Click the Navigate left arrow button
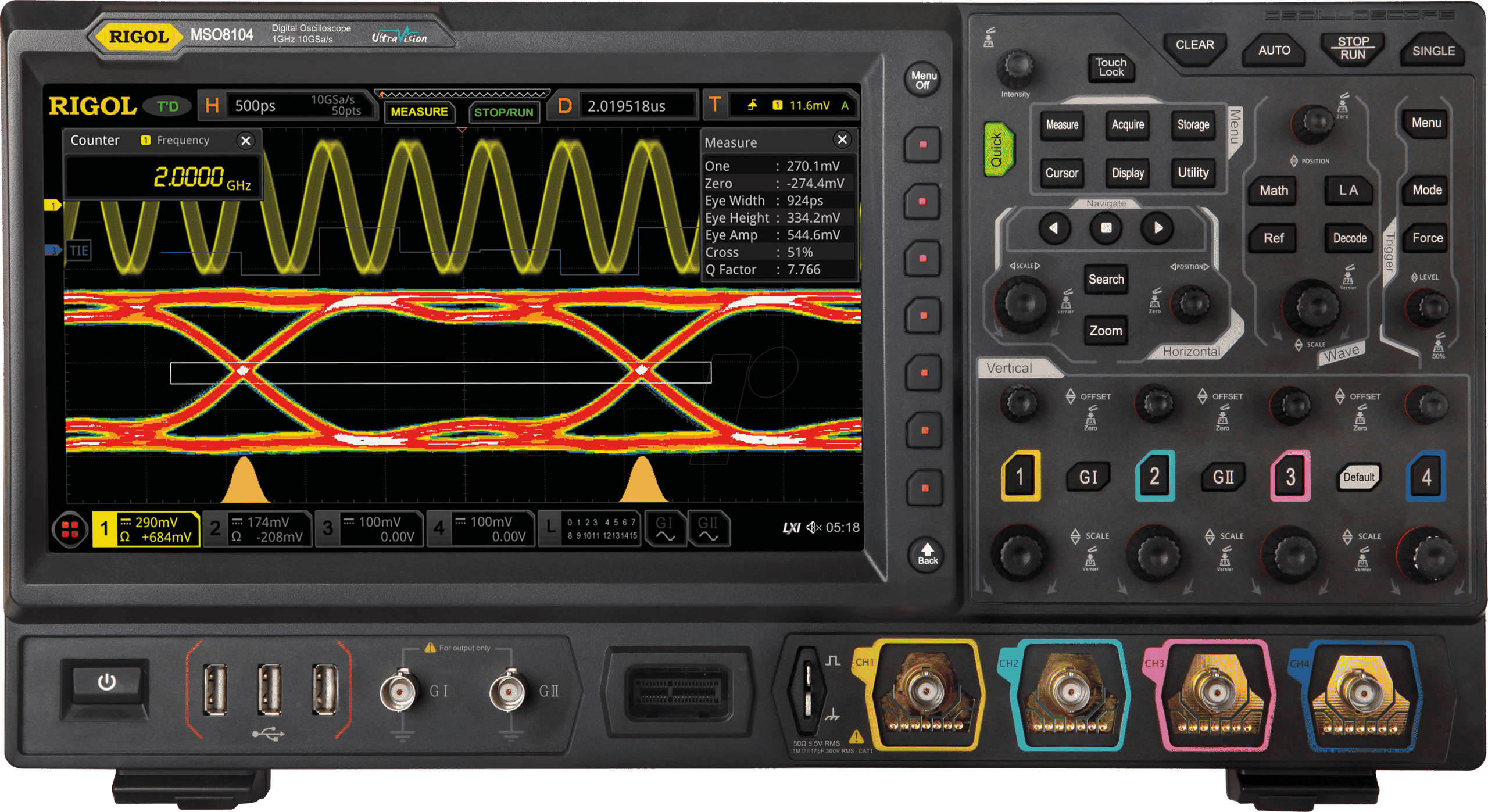Viewport: 1488px width, 812px height. click(1055, 228)
